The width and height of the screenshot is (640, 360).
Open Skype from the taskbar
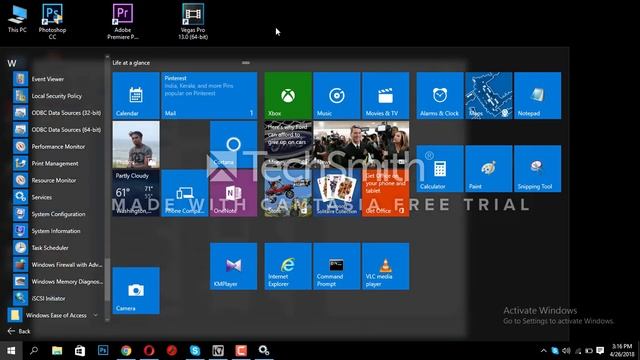coord(195,351)
